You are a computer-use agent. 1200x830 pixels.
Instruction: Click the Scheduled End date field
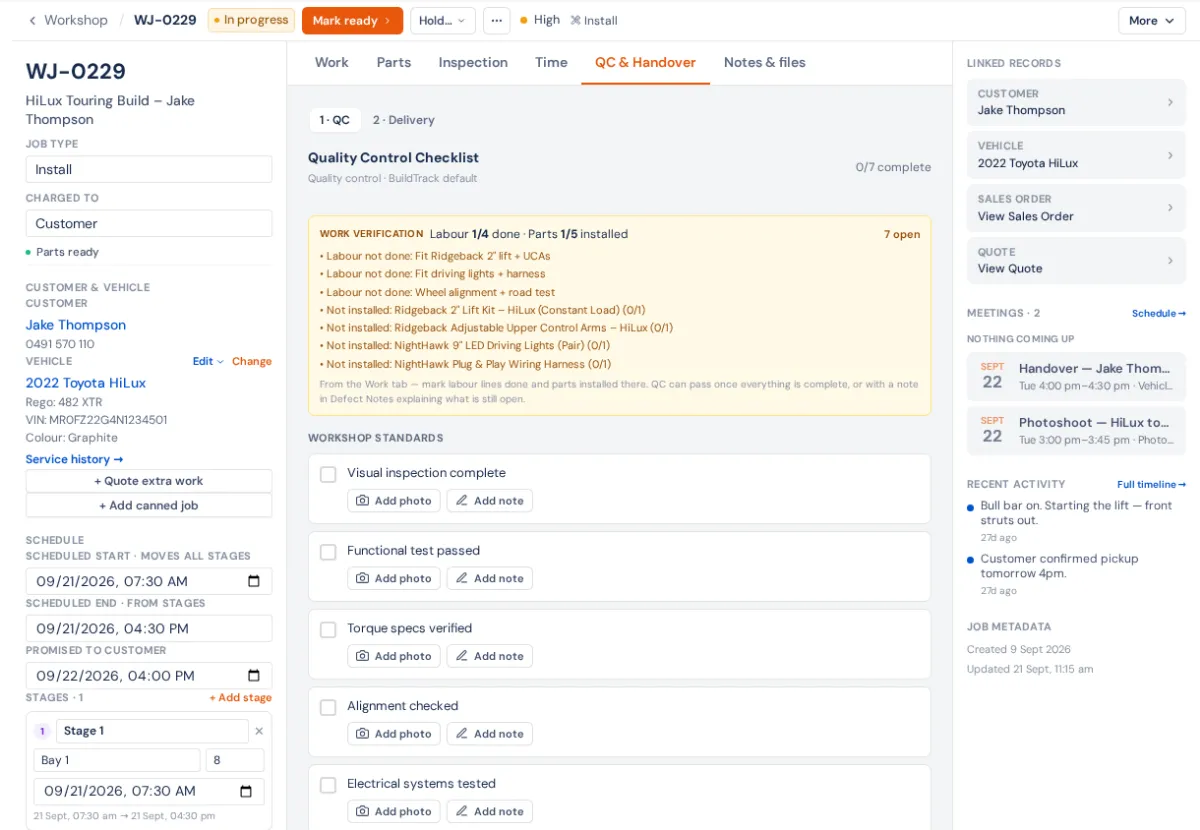pos(149,629)
